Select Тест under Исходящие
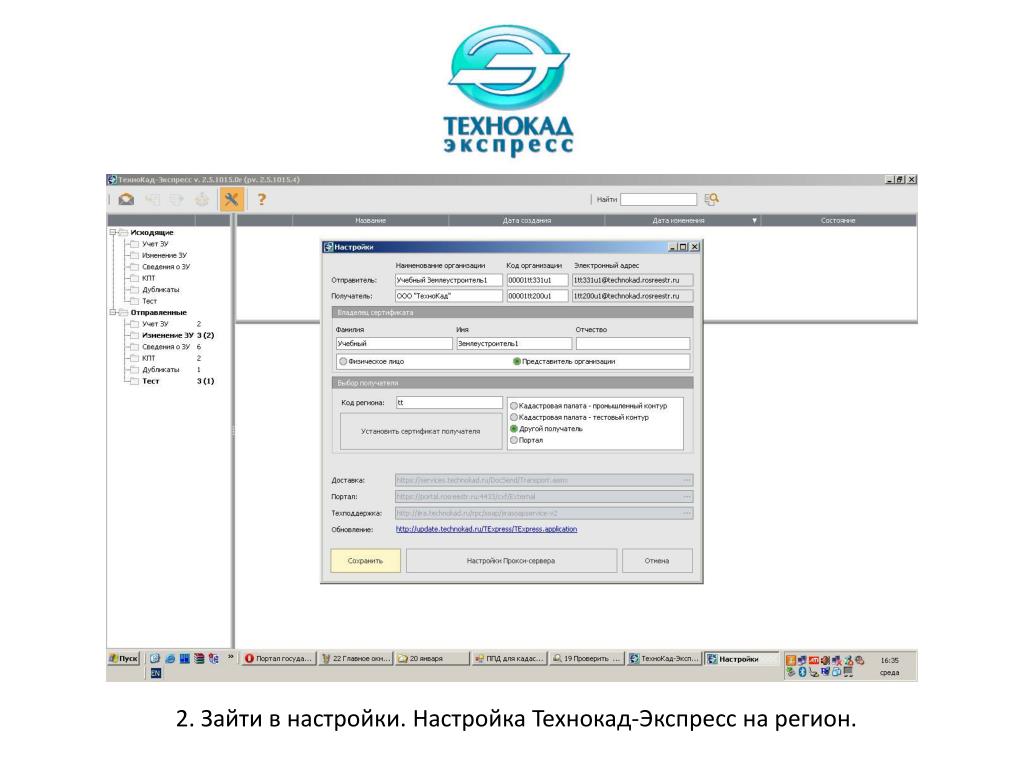Viewport: 1024px width, 768px height. [x=150, y=301]
